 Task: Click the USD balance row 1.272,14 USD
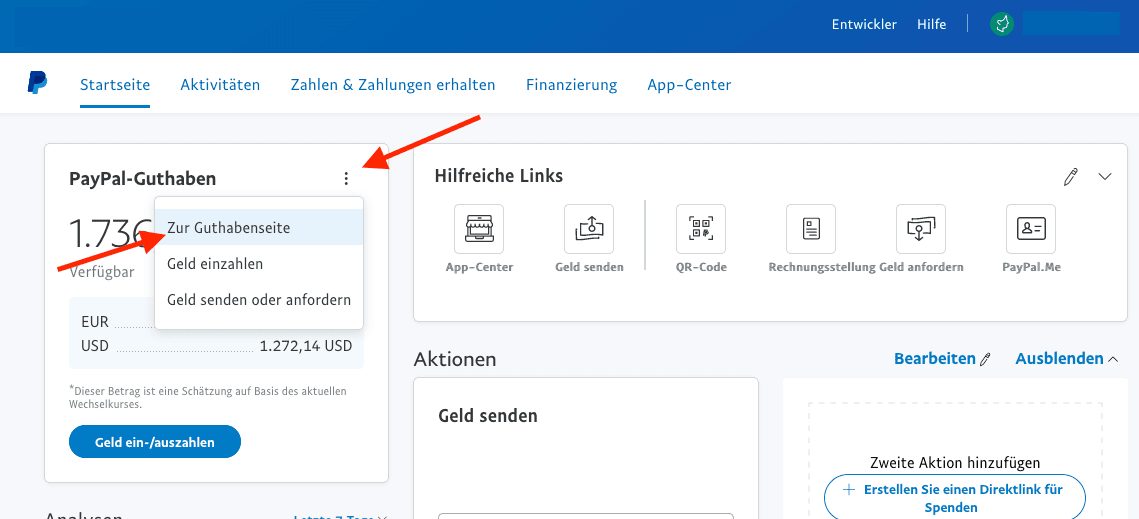point(216,346)
